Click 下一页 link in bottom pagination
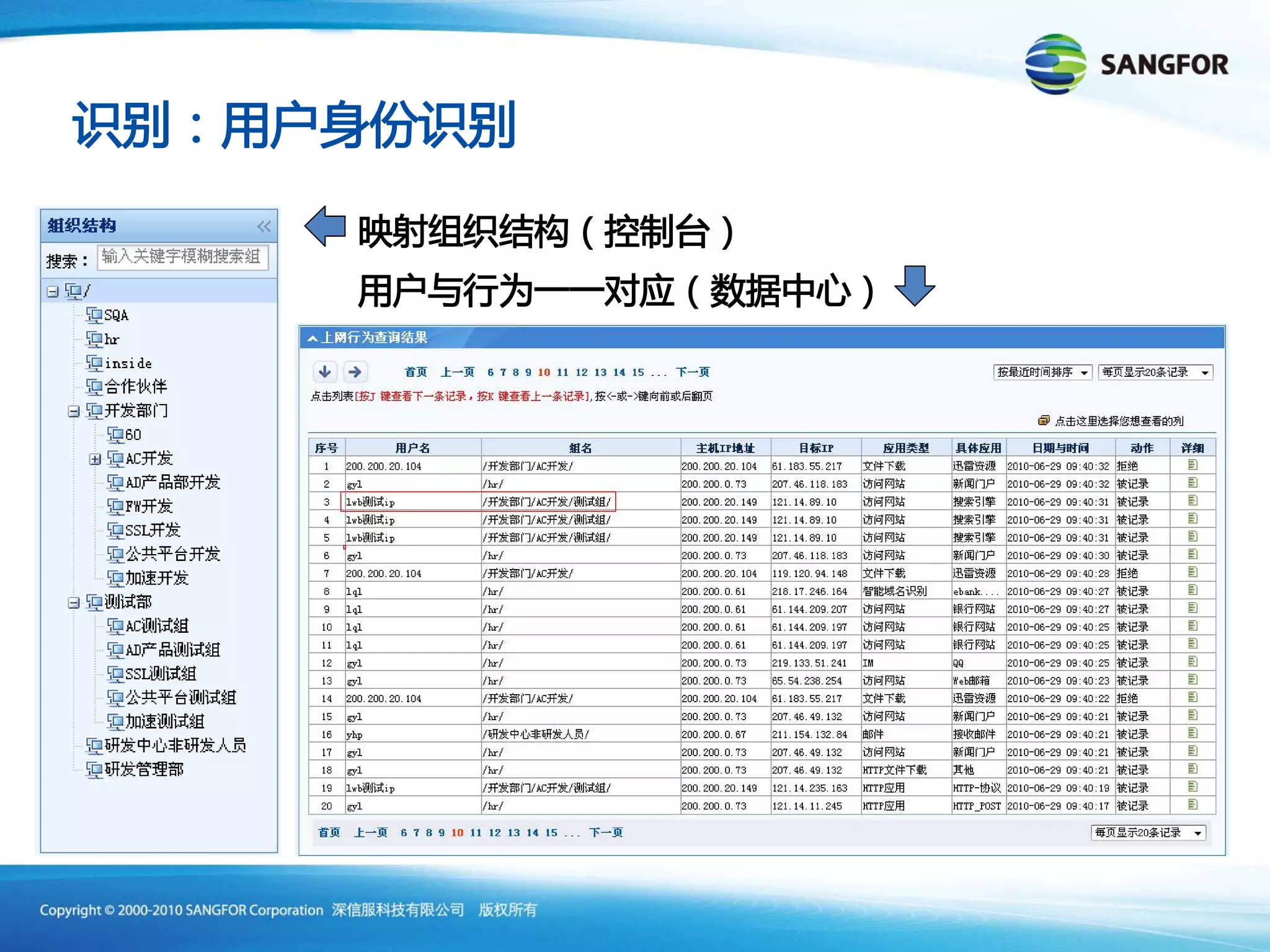The height and width of the screenshot is (952, 1270). [x=606, y=832]
